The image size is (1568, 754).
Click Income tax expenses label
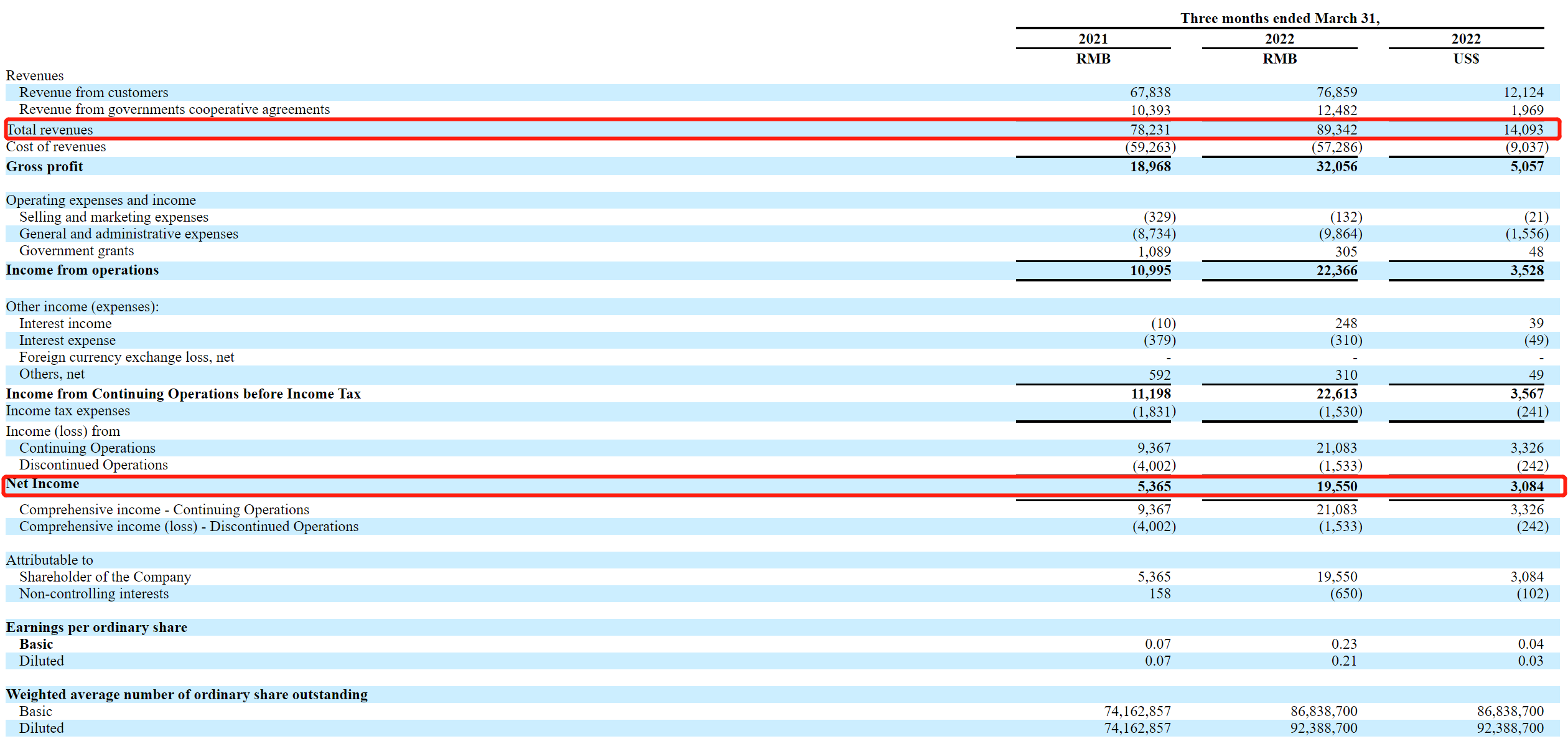click(68, 411)
